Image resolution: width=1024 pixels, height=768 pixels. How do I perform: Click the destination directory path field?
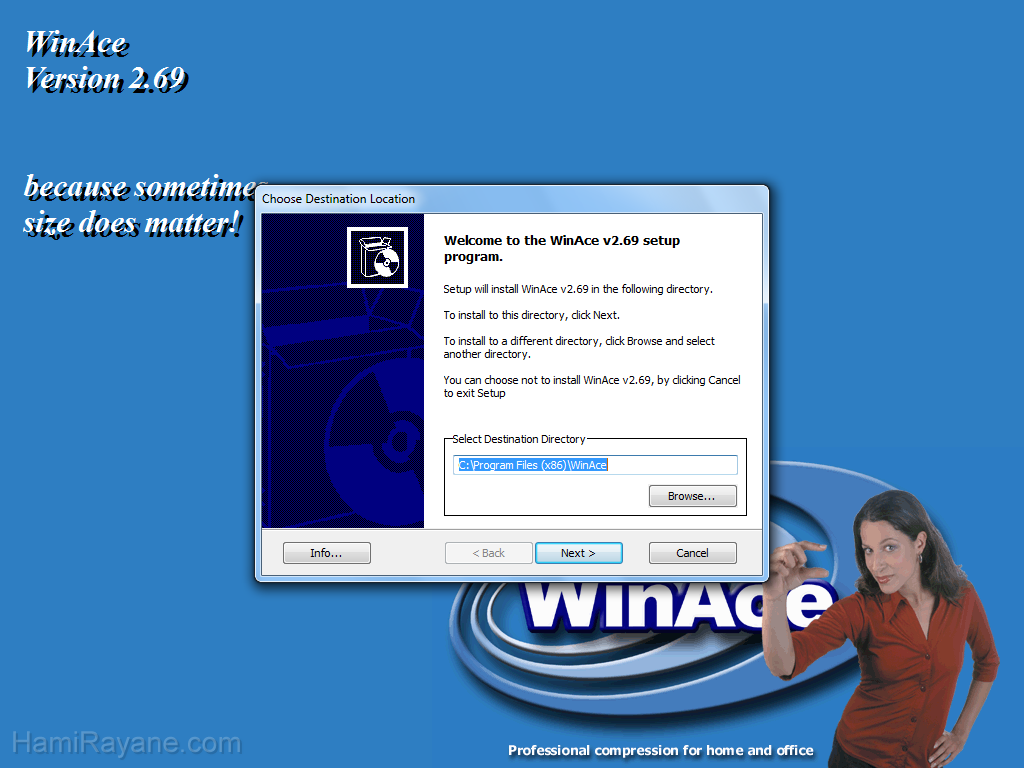tap(595, 465)
